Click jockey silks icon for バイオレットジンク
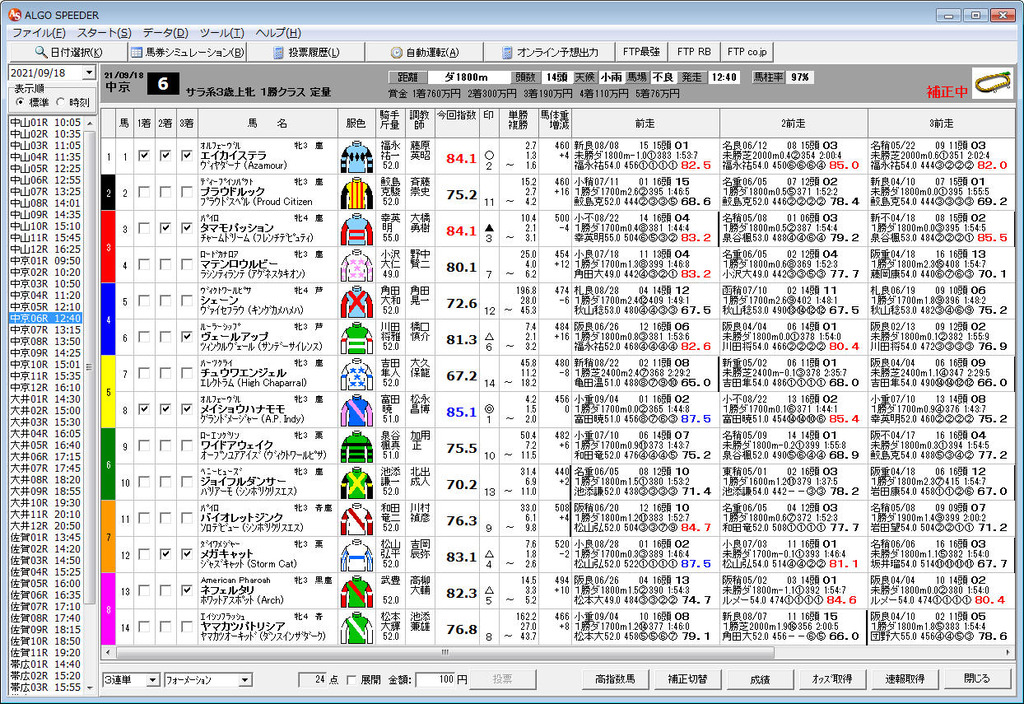 click(357, 519)
